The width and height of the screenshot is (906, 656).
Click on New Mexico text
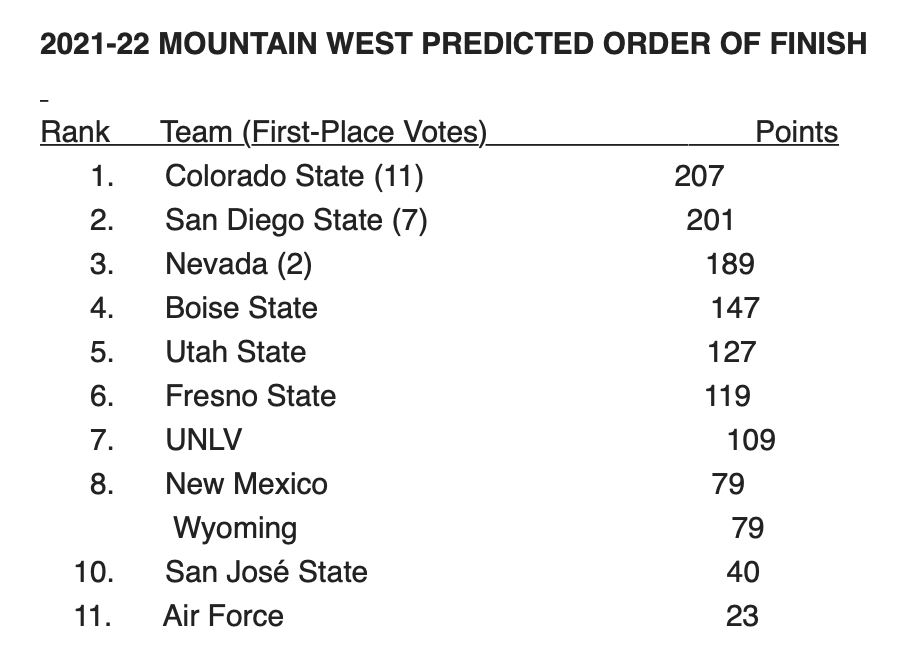pos(246,484)
